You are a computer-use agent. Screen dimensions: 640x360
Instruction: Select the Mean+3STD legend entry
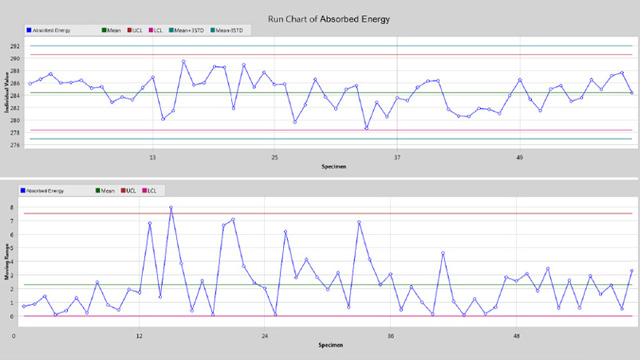click(187, 30)
